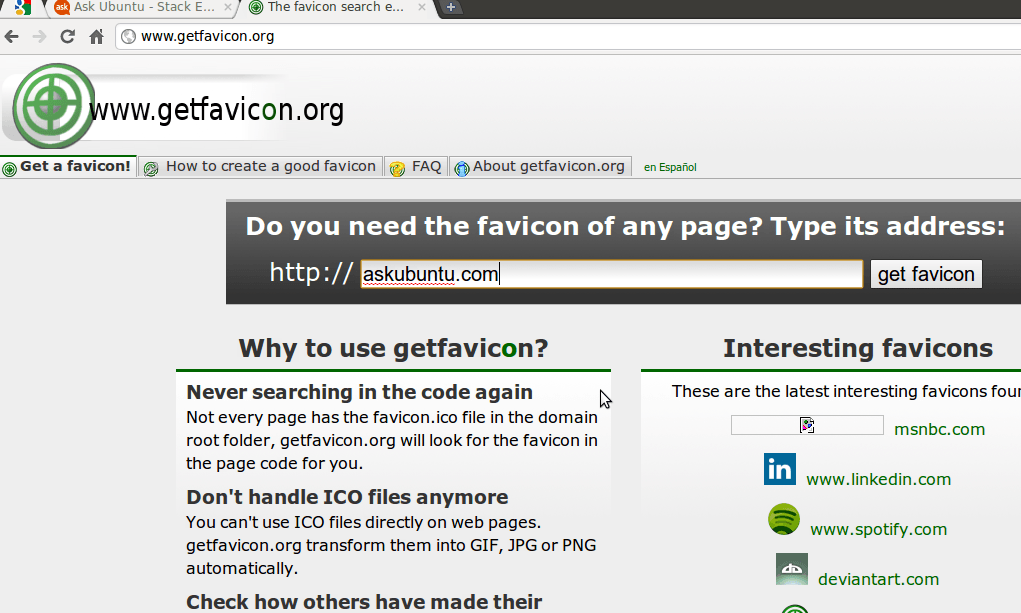1021x613 pixels.
Task: Focus the askubuntu.com address input field
Action: click(x=611, y=274)
